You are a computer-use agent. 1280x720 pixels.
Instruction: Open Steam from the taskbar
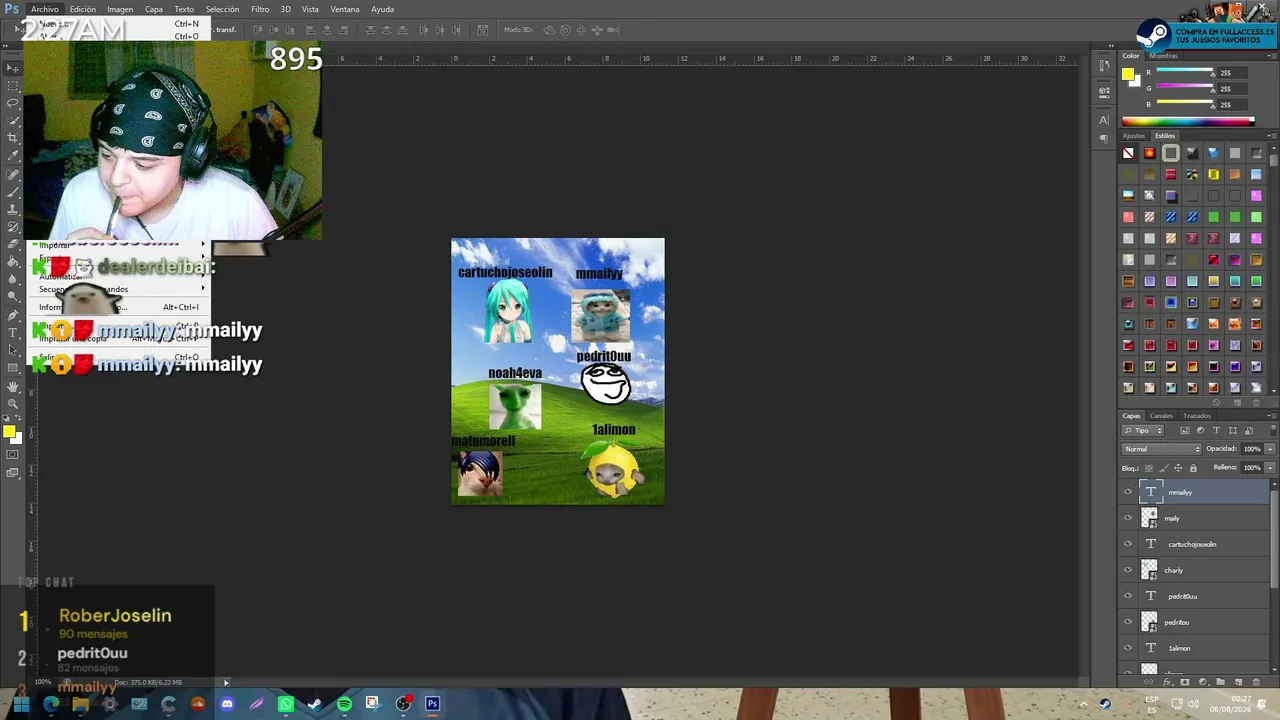point(315,704)
